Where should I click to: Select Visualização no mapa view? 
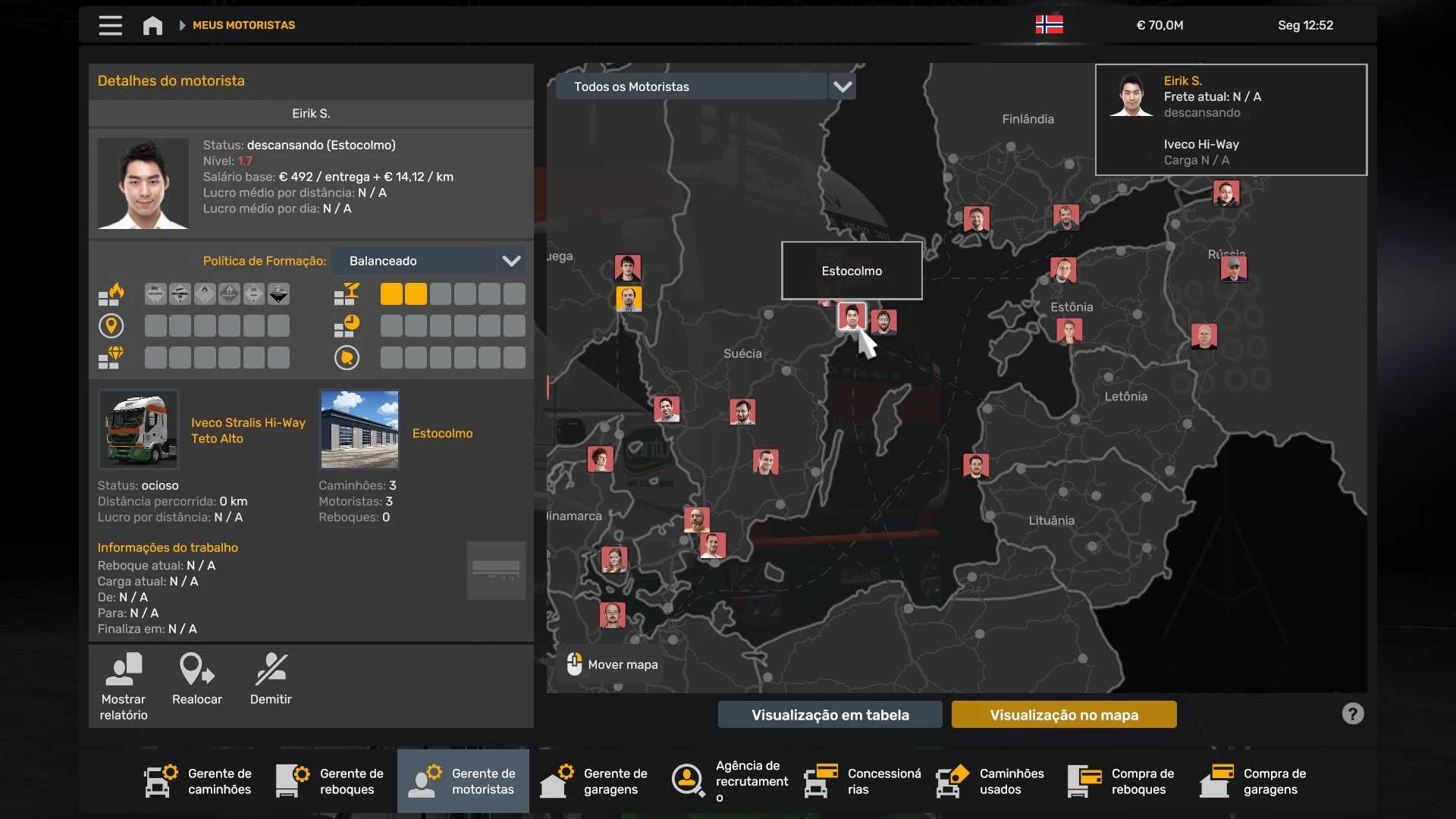point(1063,714)
